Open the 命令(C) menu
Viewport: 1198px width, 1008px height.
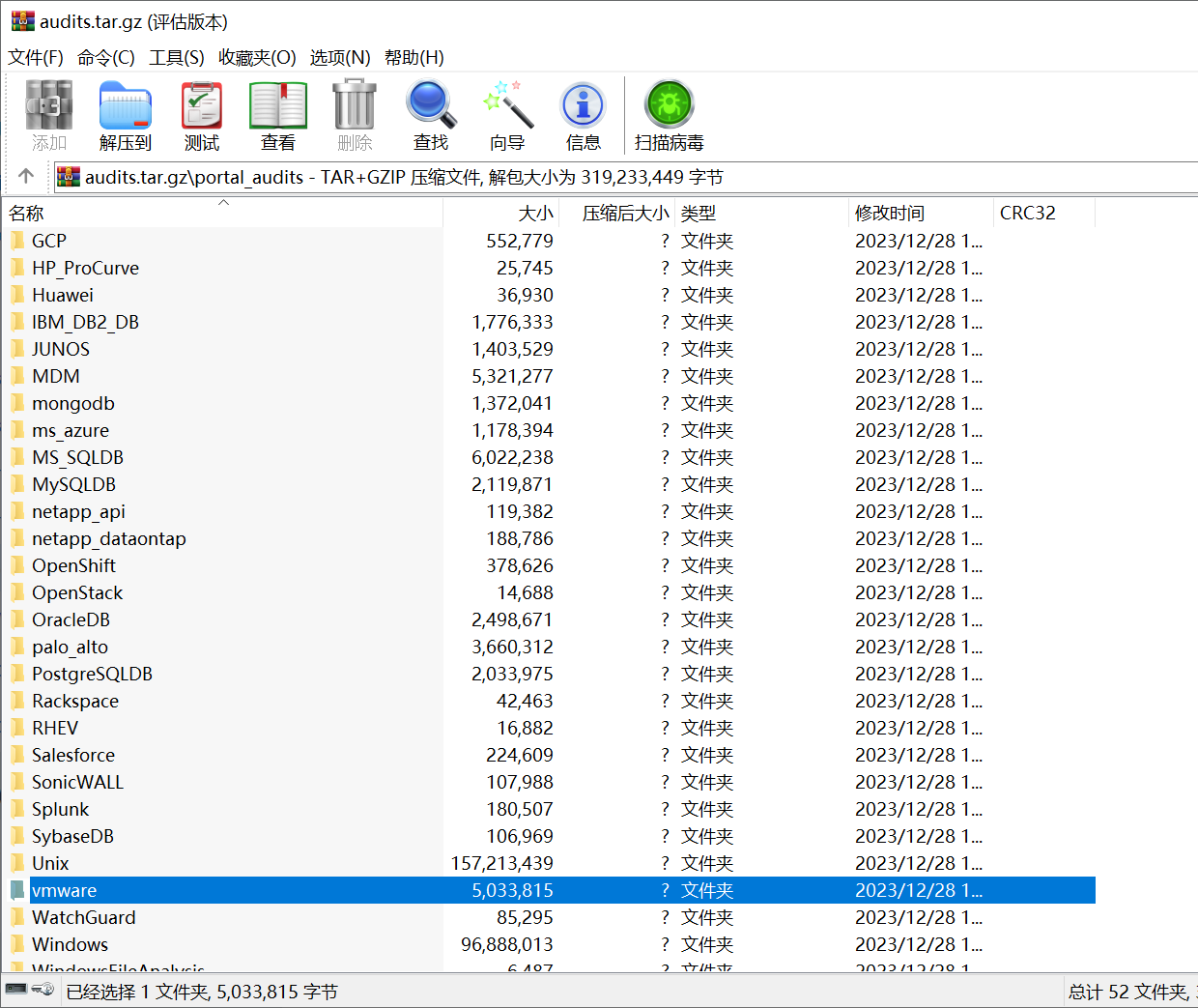106,58
